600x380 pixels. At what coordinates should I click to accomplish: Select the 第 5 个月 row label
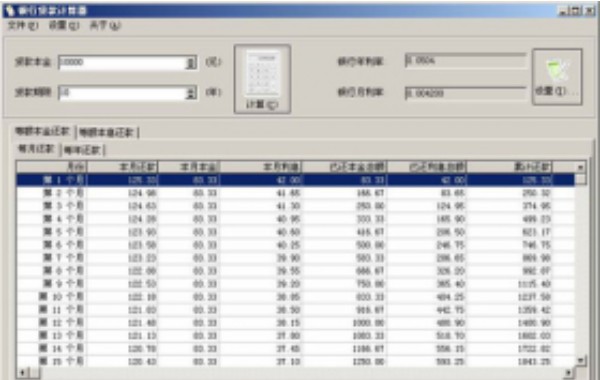click(64, 232)
